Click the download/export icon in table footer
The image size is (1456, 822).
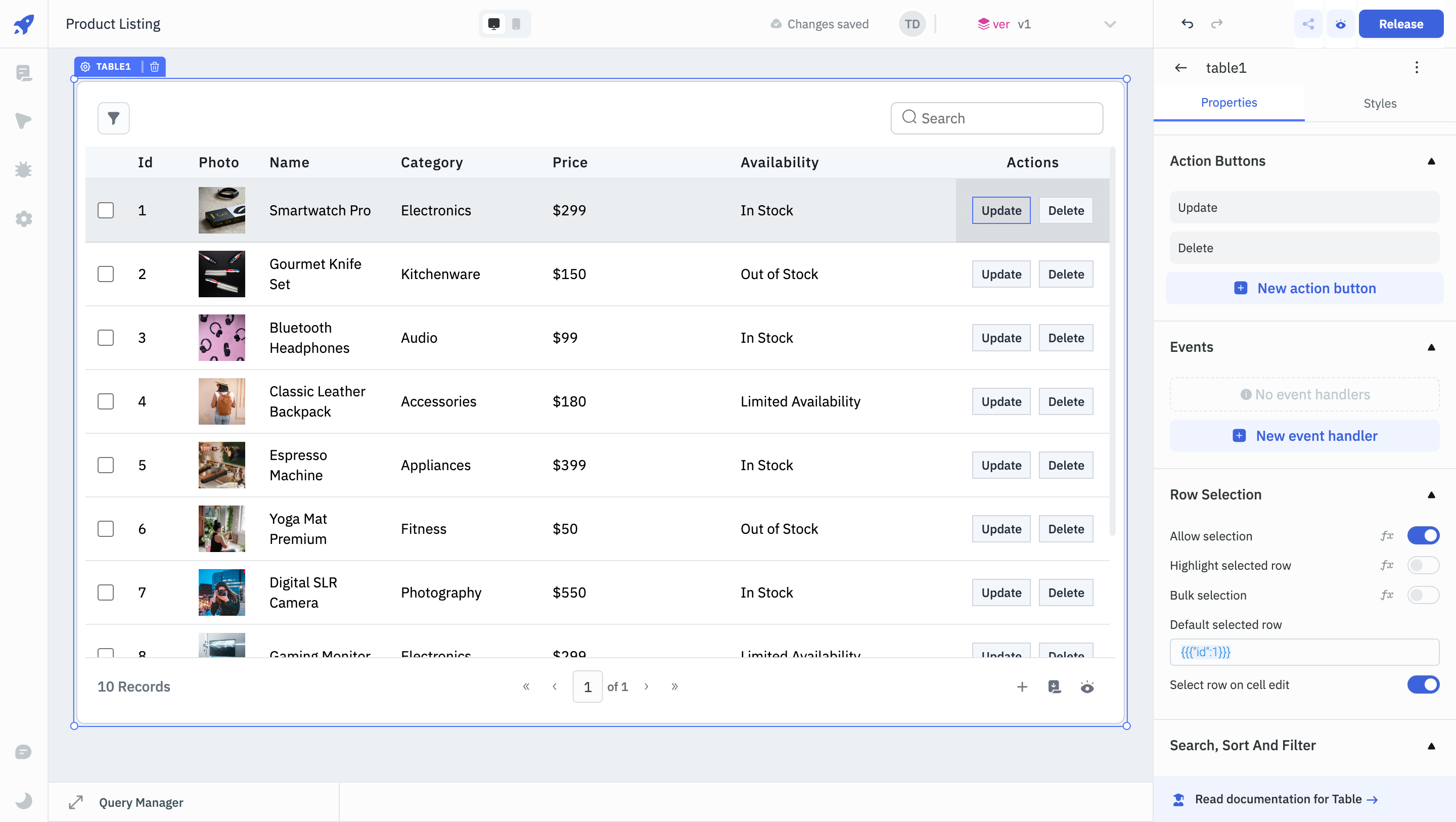tap(1054, 687)
